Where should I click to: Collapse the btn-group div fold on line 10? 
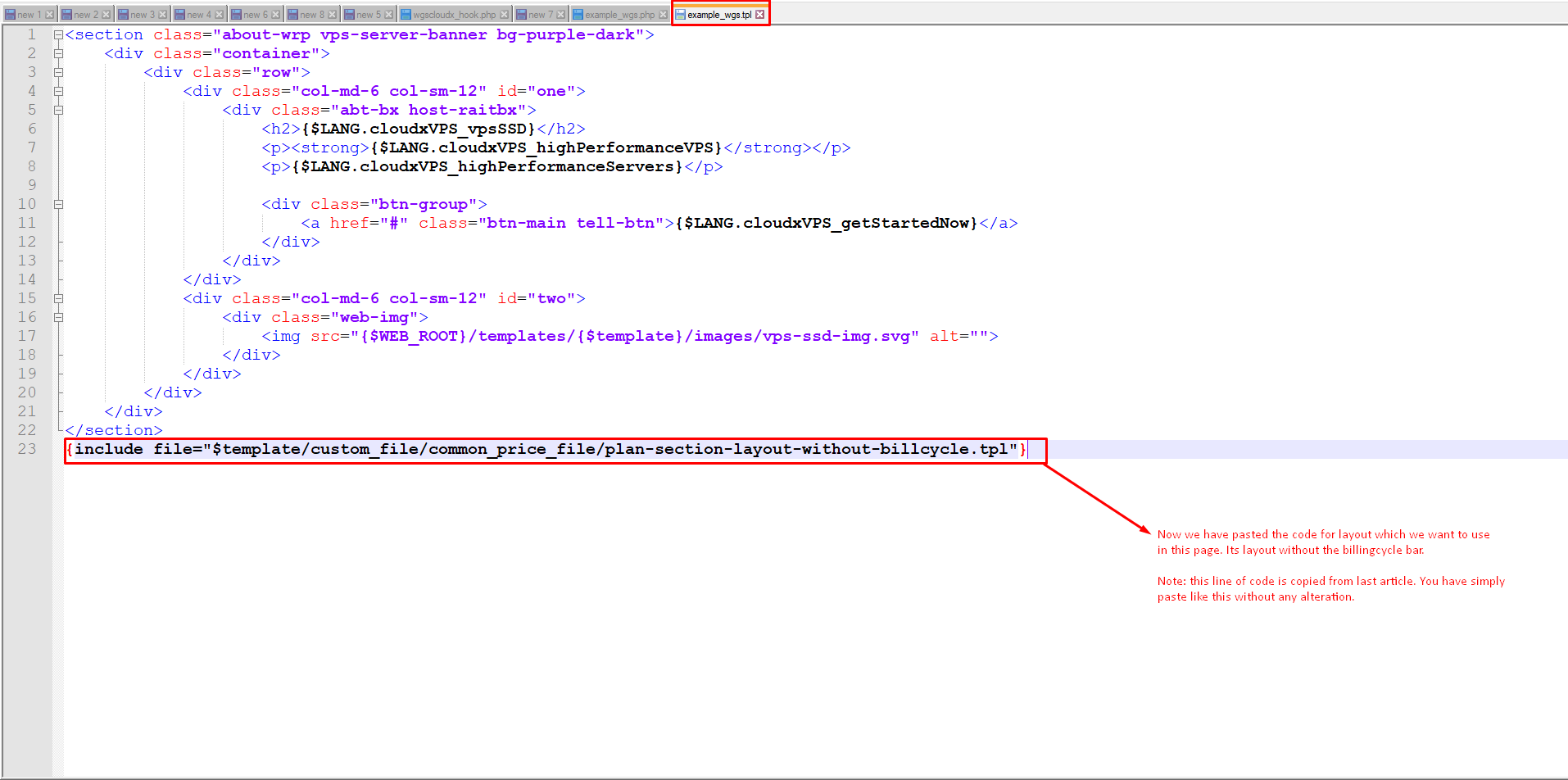[x=58, y=205]
